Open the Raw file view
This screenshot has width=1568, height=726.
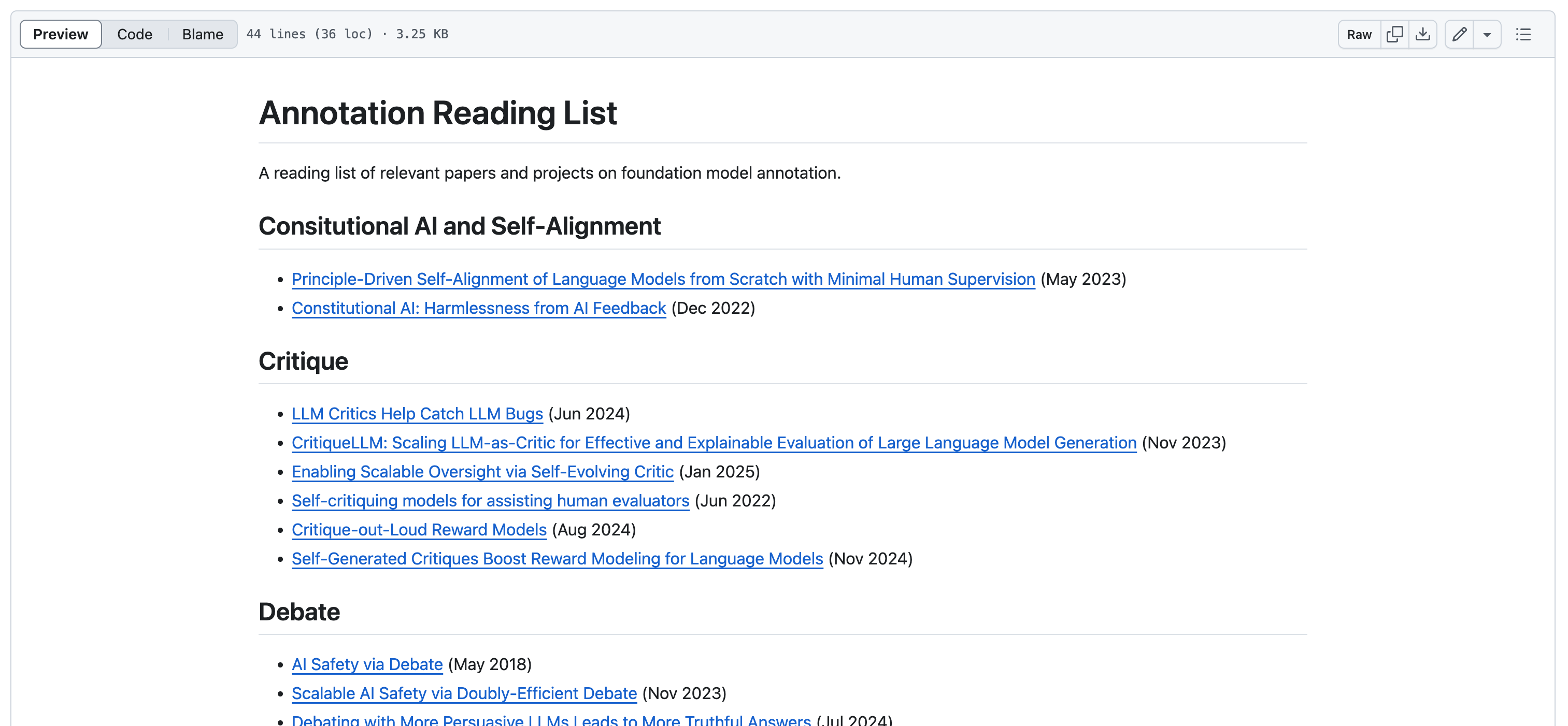pos(1359,34)
